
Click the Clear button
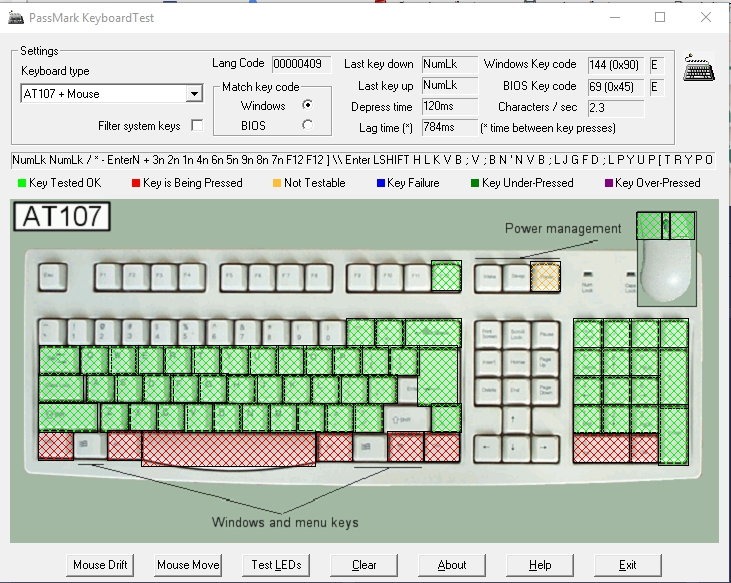pyautogui.click(x=364, y=565)
